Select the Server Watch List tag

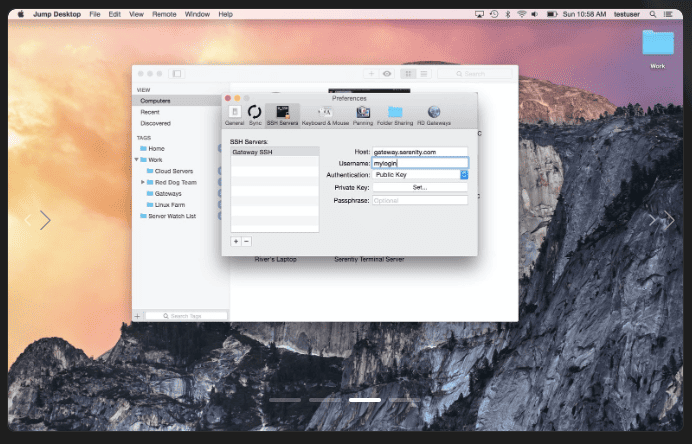click(x=168, y=216)
